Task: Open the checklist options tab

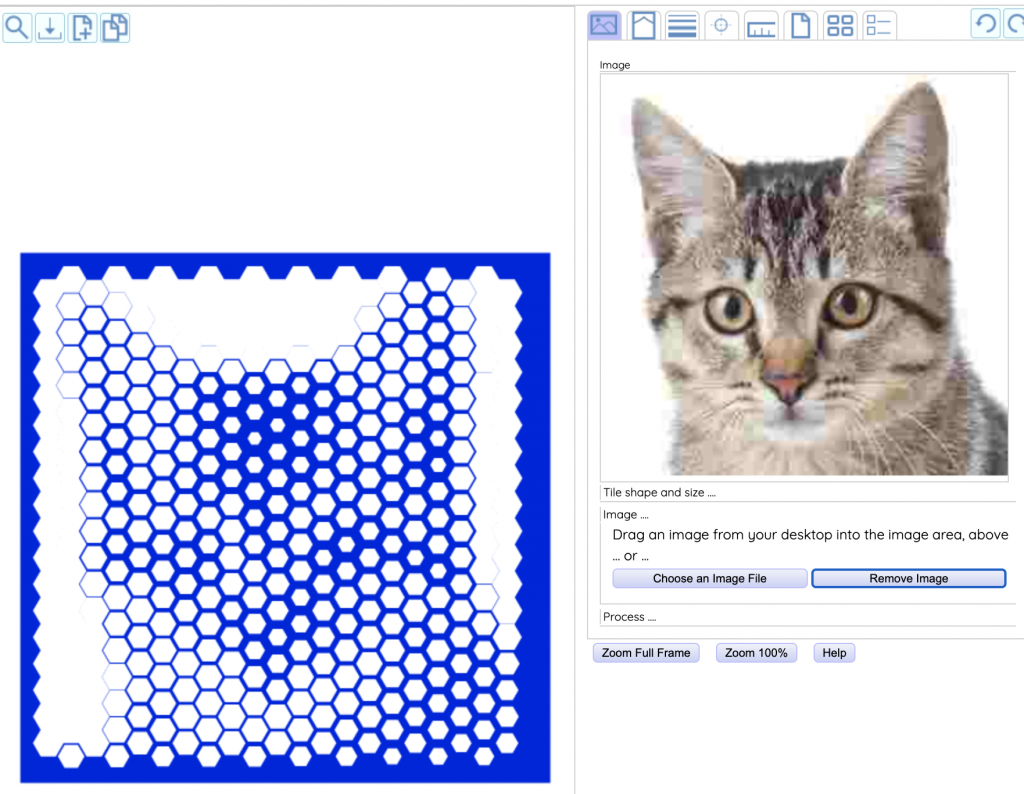Action: 878,25
